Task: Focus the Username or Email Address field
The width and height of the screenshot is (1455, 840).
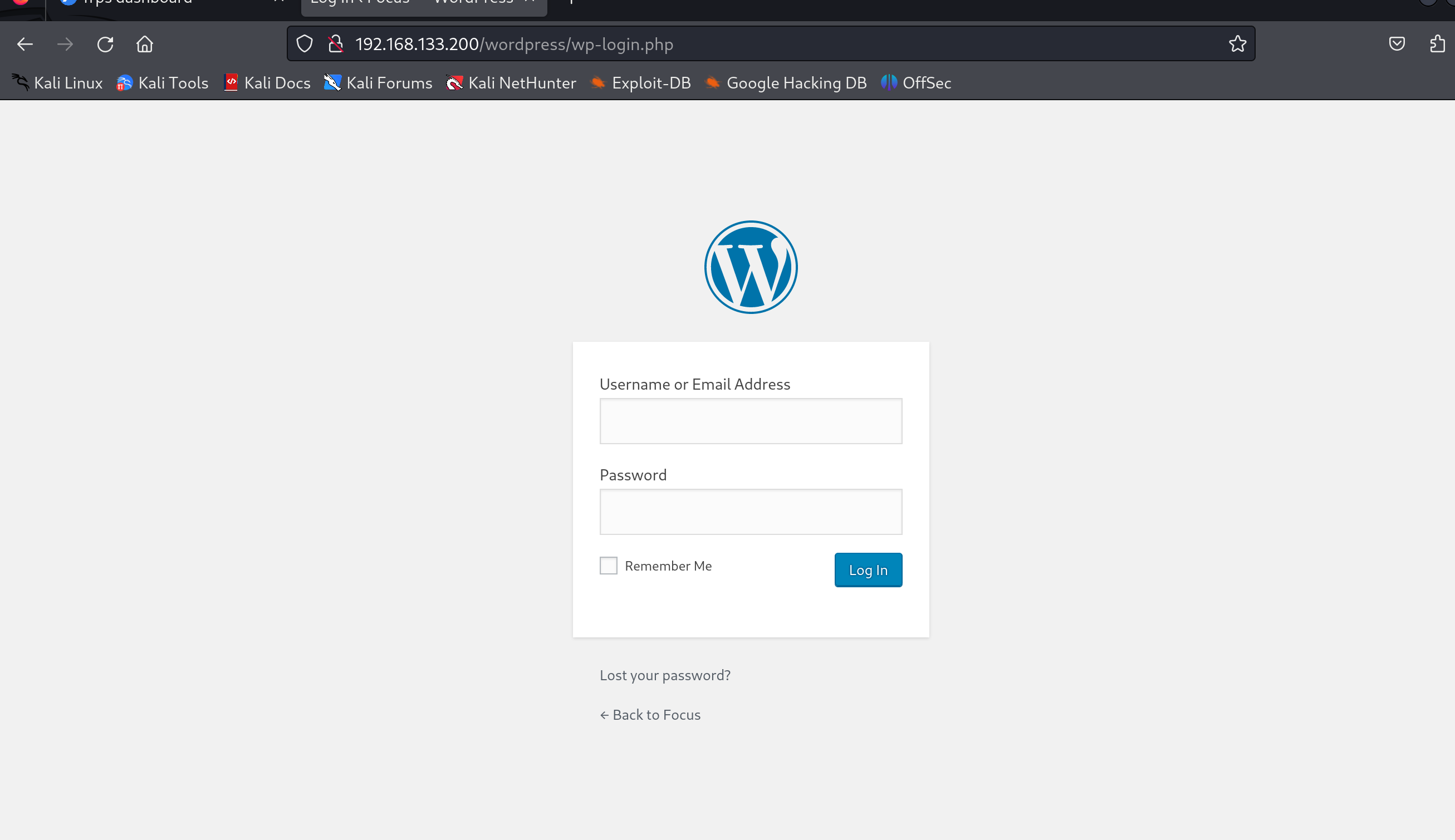Action: [751, 421]
